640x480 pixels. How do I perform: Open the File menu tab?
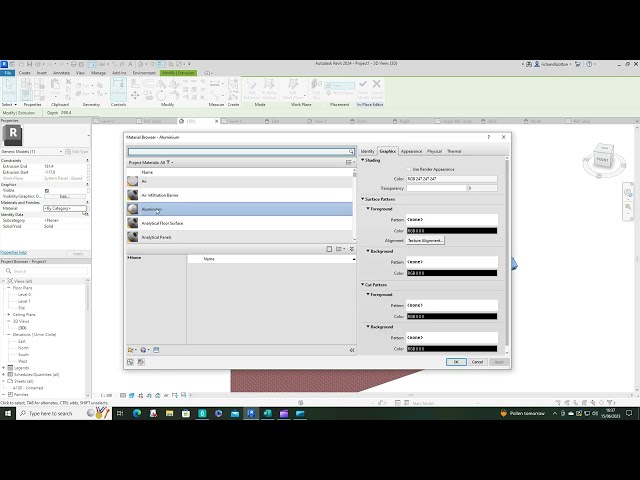(8, 73)
